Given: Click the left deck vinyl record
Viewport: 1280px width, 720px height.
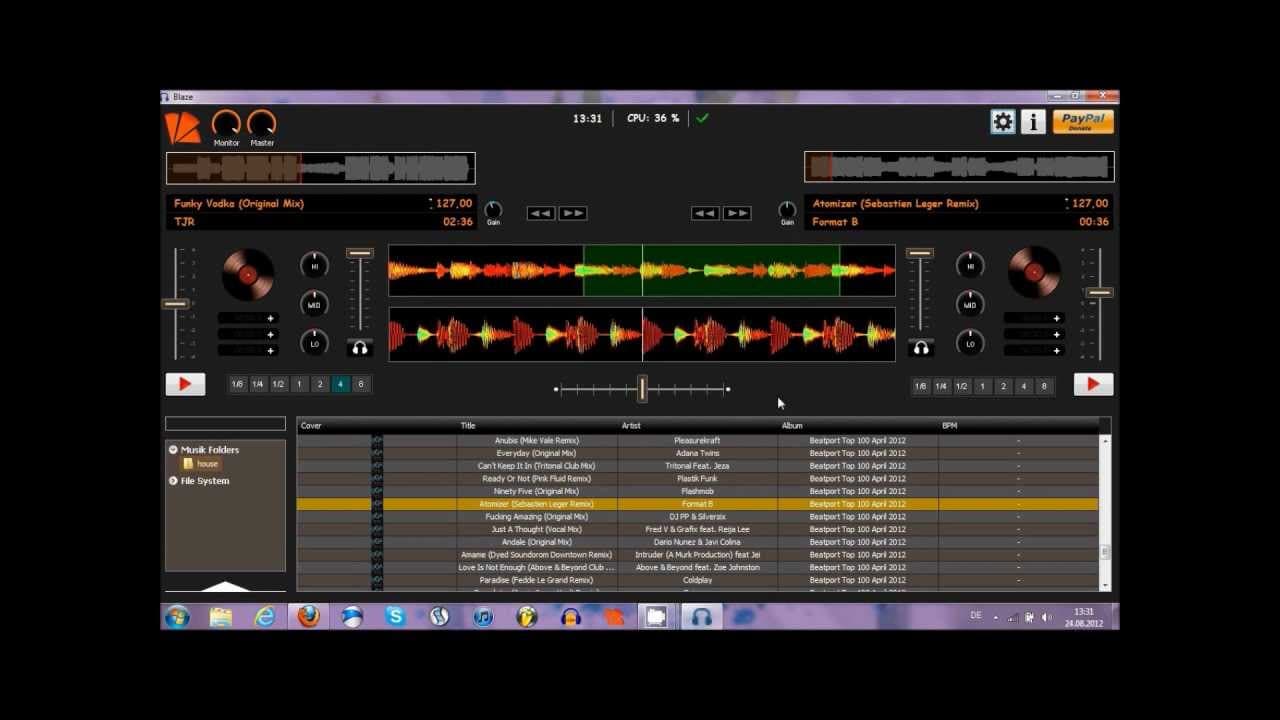Looking at the screenshot, I should point(248,274).
